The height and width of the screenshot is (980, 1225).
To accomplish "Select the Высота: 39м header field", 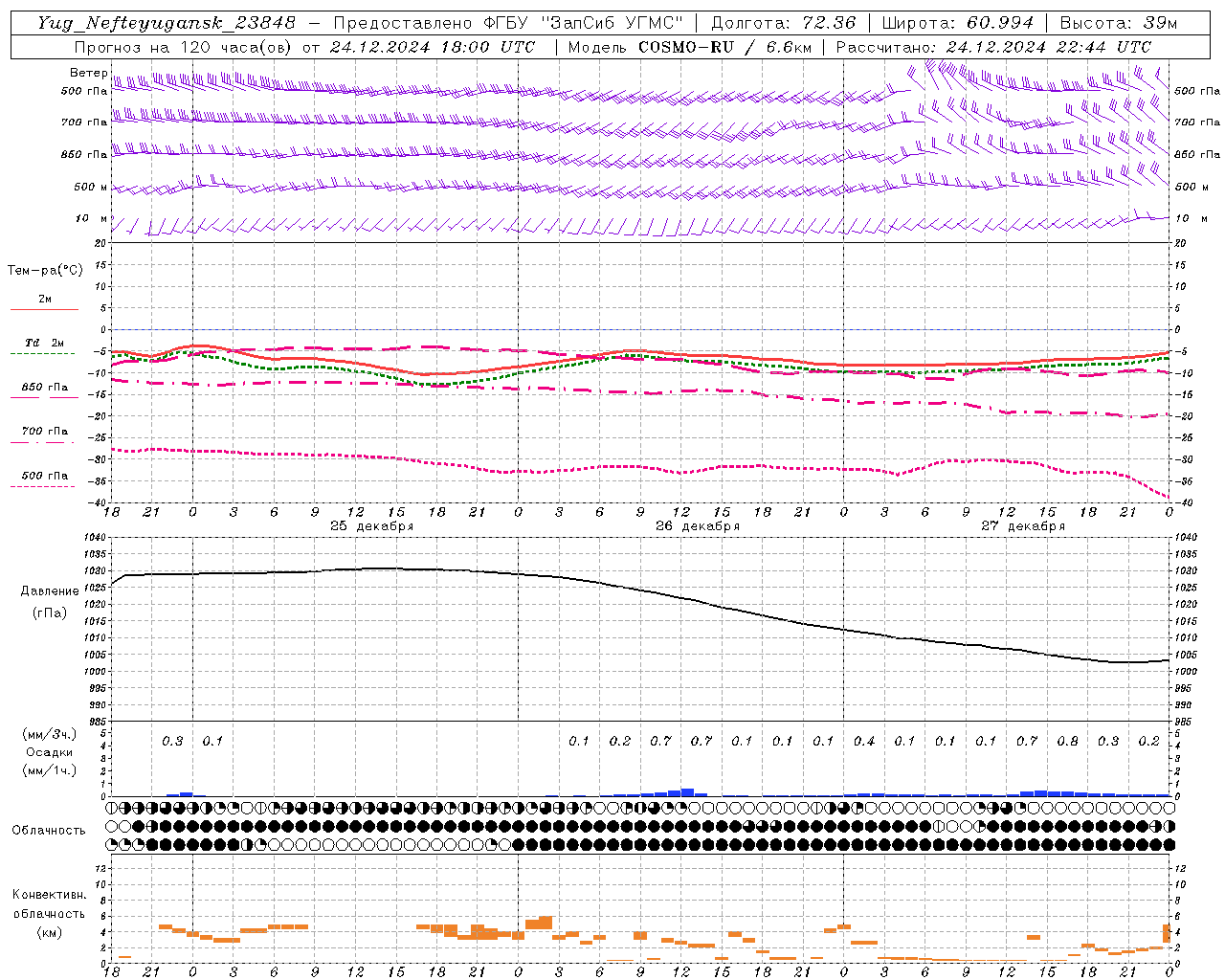I will [1118, 23].
